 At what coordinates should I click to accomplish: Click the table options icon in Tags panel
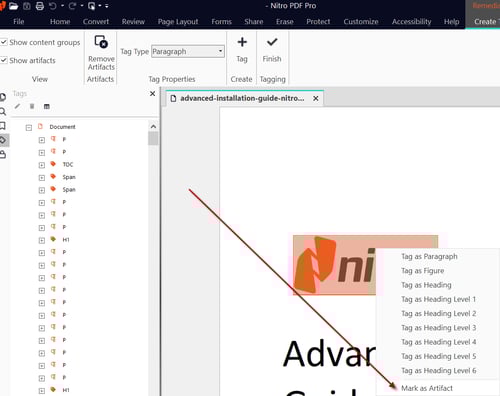click(47, 106)
